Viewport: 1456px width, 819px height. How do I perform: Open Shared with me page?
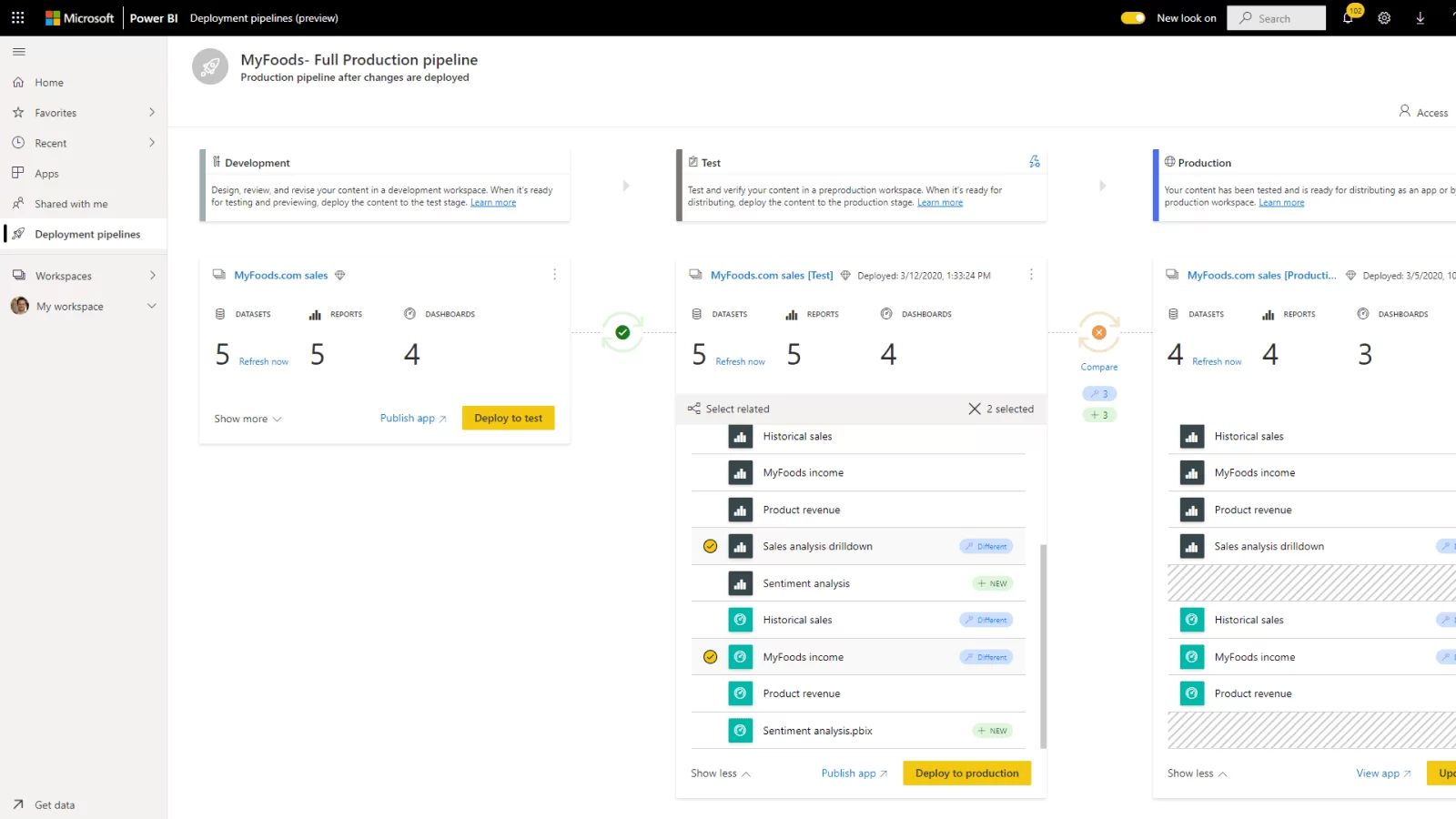71,204
